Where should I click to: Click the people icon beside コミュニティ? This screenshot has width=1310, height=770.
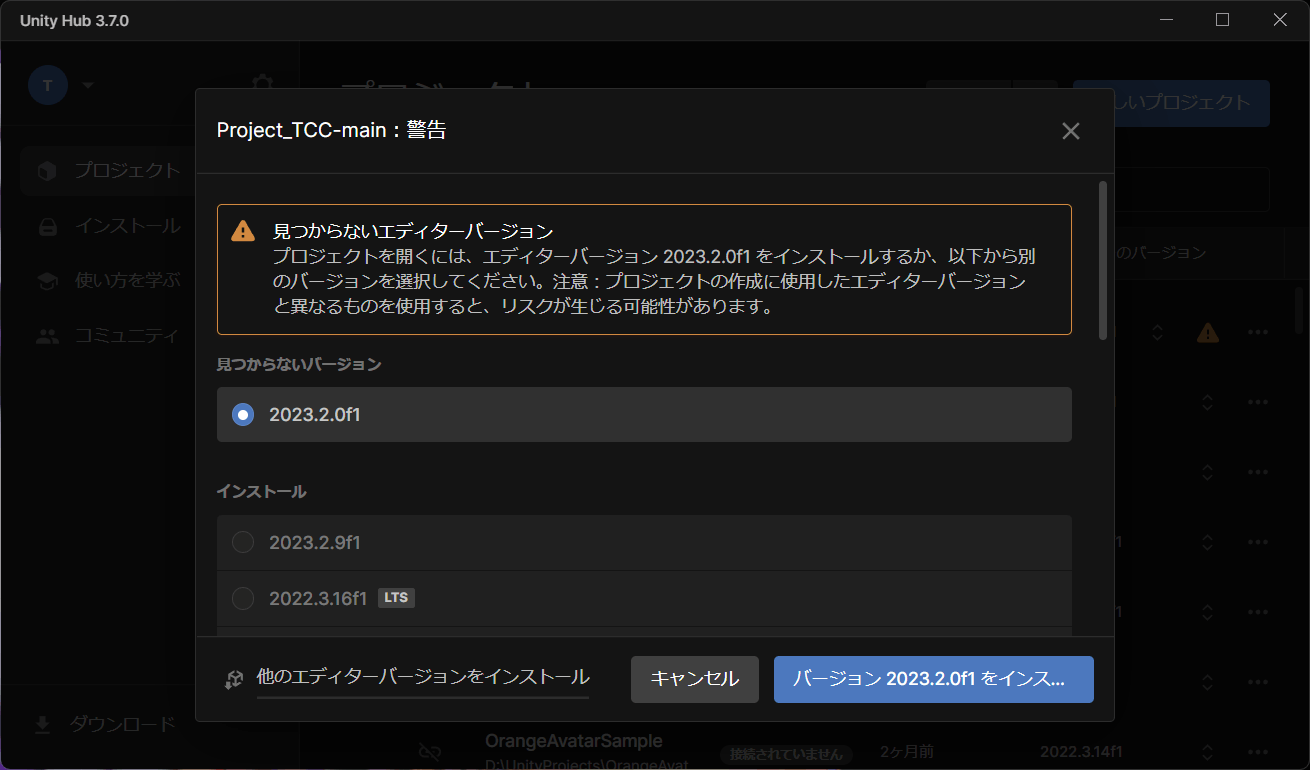point(48,336)
